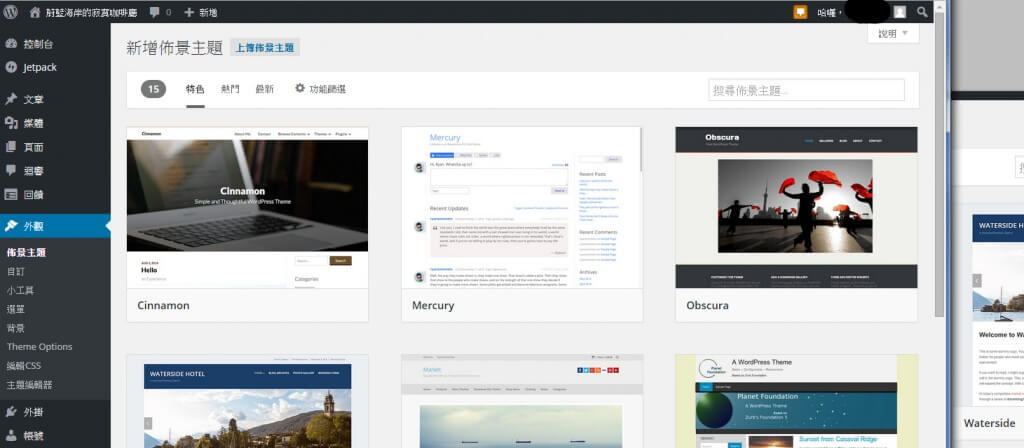Switch to the 熱門 popular tab
The image size is (1024, 448).
(x=230, y=89)
